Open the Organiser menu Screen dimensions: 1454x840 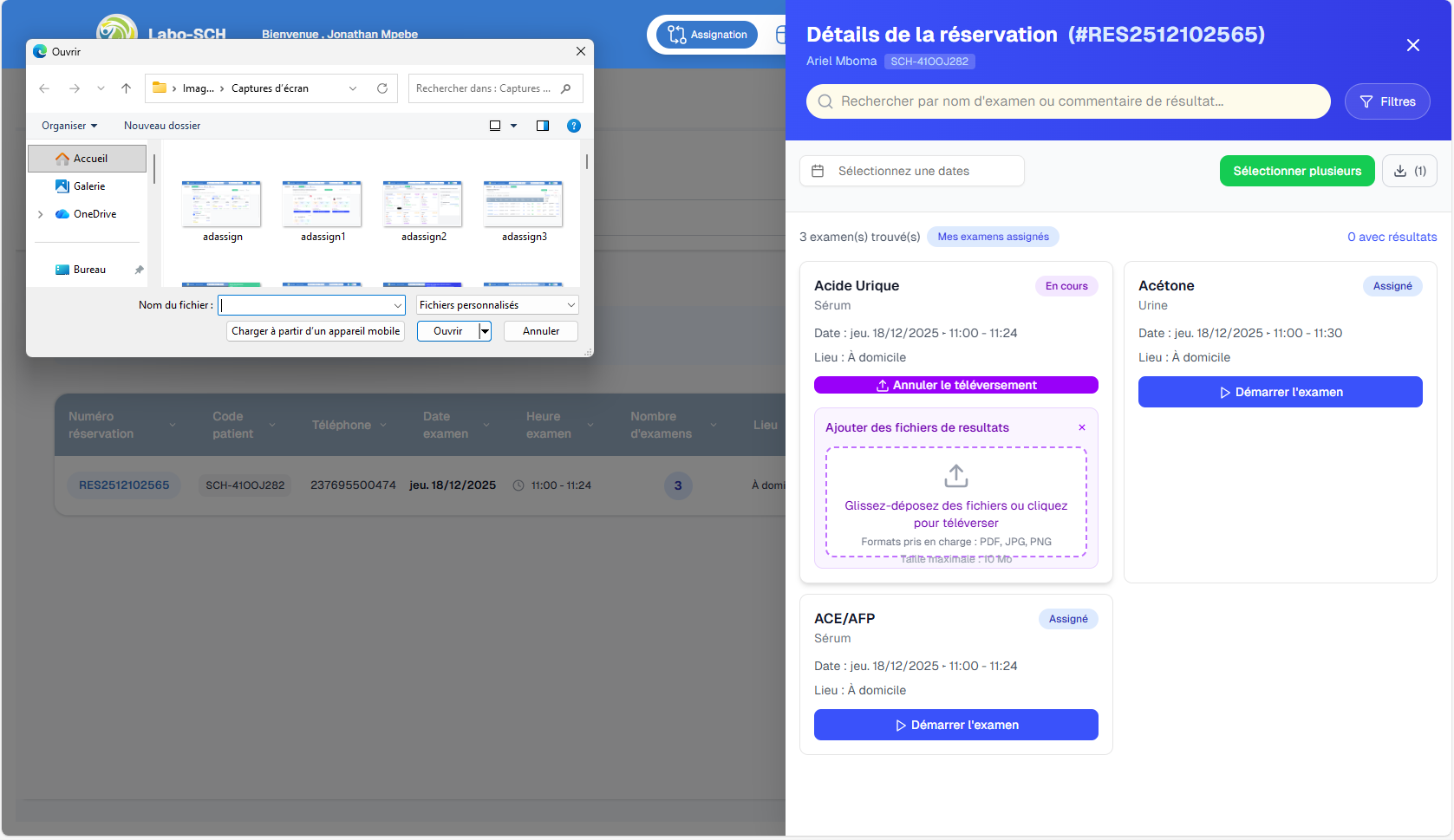click(69, 126)
